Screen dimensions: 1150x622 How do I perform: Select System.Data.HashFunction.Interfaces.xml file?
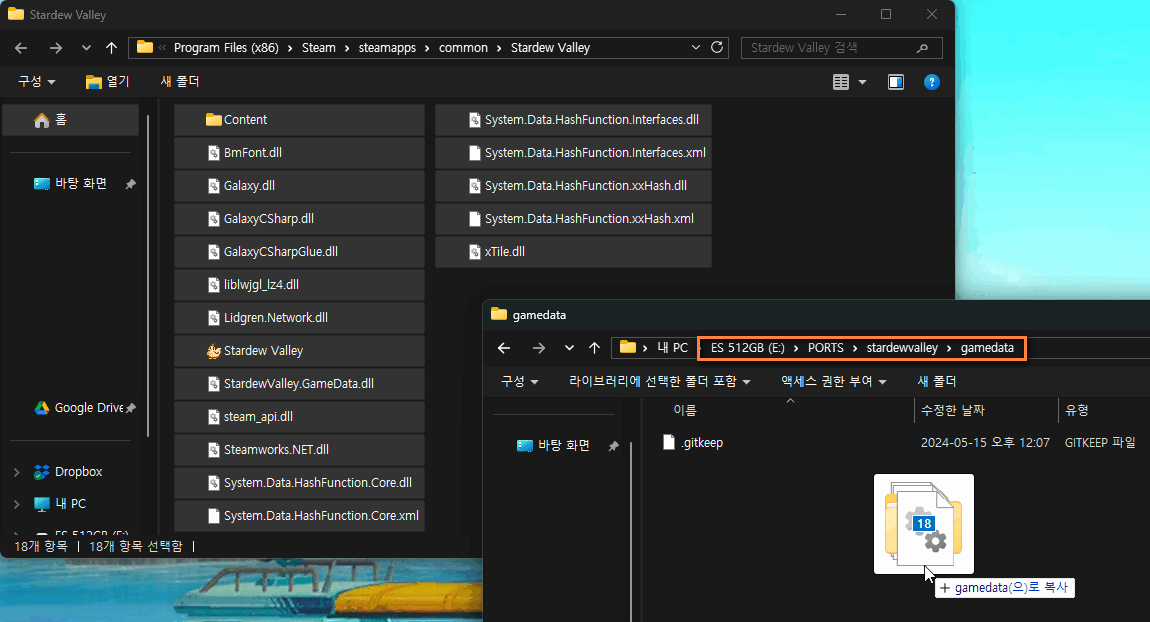pos(574,153)
